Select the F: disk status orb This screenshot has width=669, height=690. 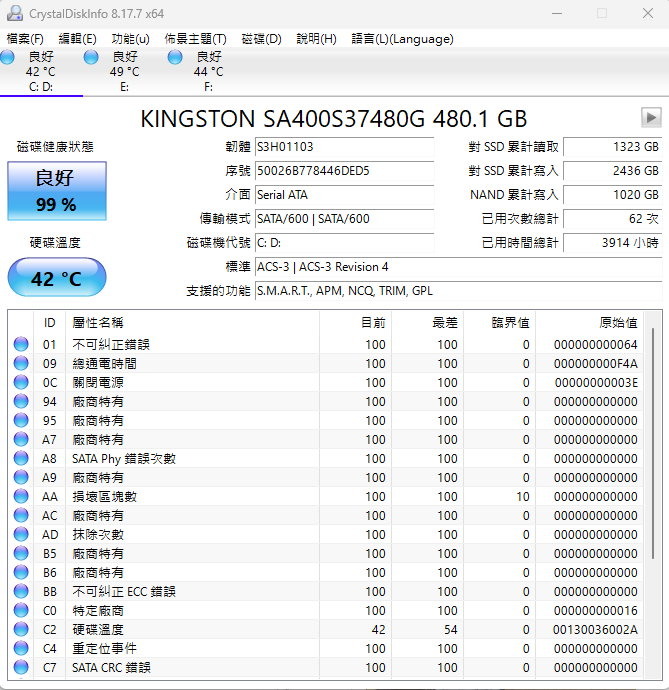click(175, 57)
